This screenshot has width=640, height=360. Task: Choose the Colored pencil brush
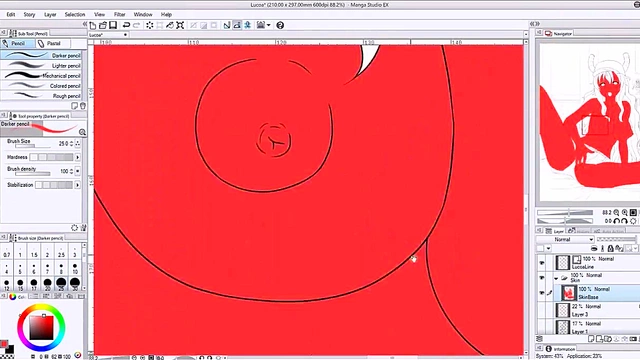41,86
